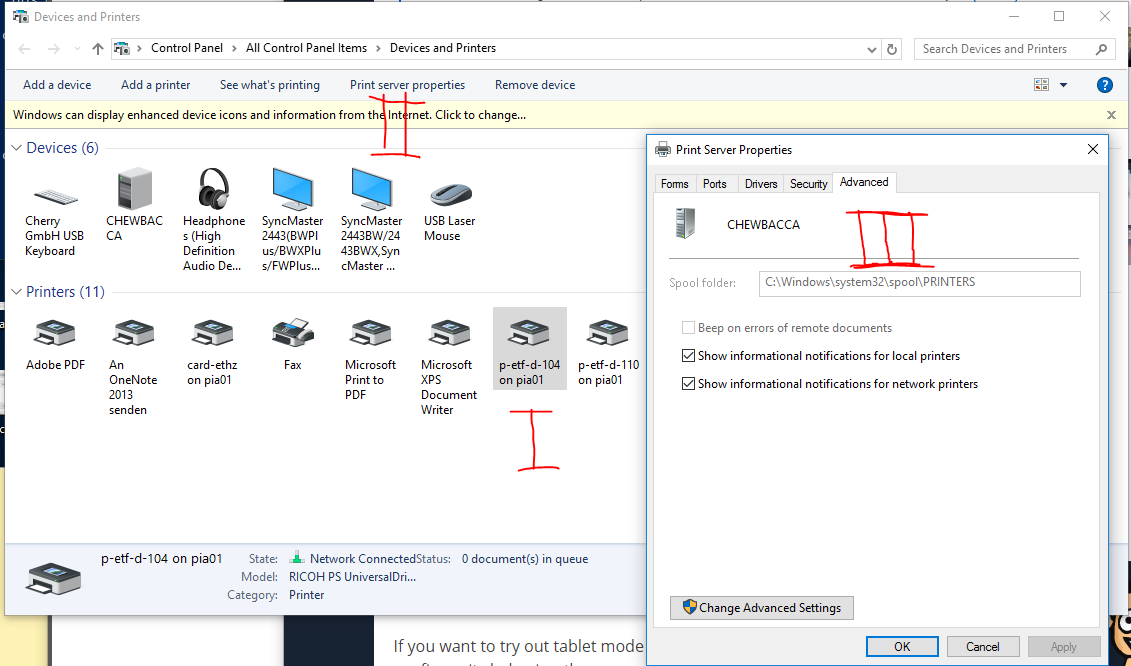Switch to the Forms tab
This screenshot has width=1131, height=666.
674,184
